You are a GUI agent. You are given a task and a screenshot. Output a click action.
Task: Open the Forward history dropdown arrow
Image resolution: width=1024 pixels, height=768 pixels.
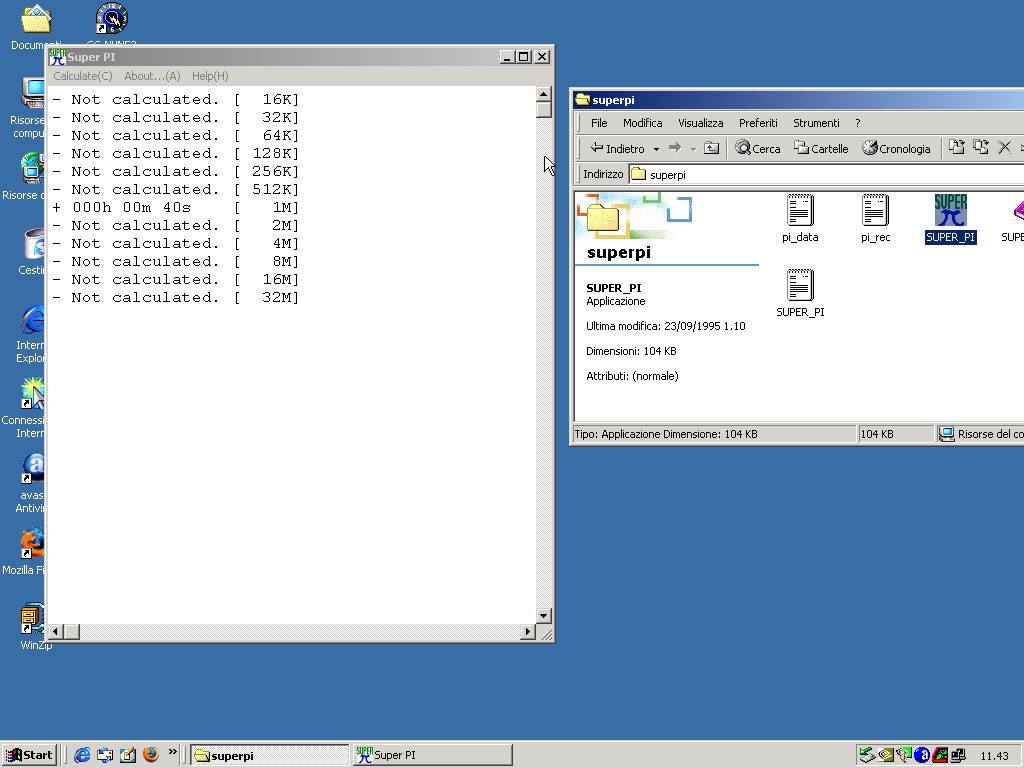click(x=693, y=149)
